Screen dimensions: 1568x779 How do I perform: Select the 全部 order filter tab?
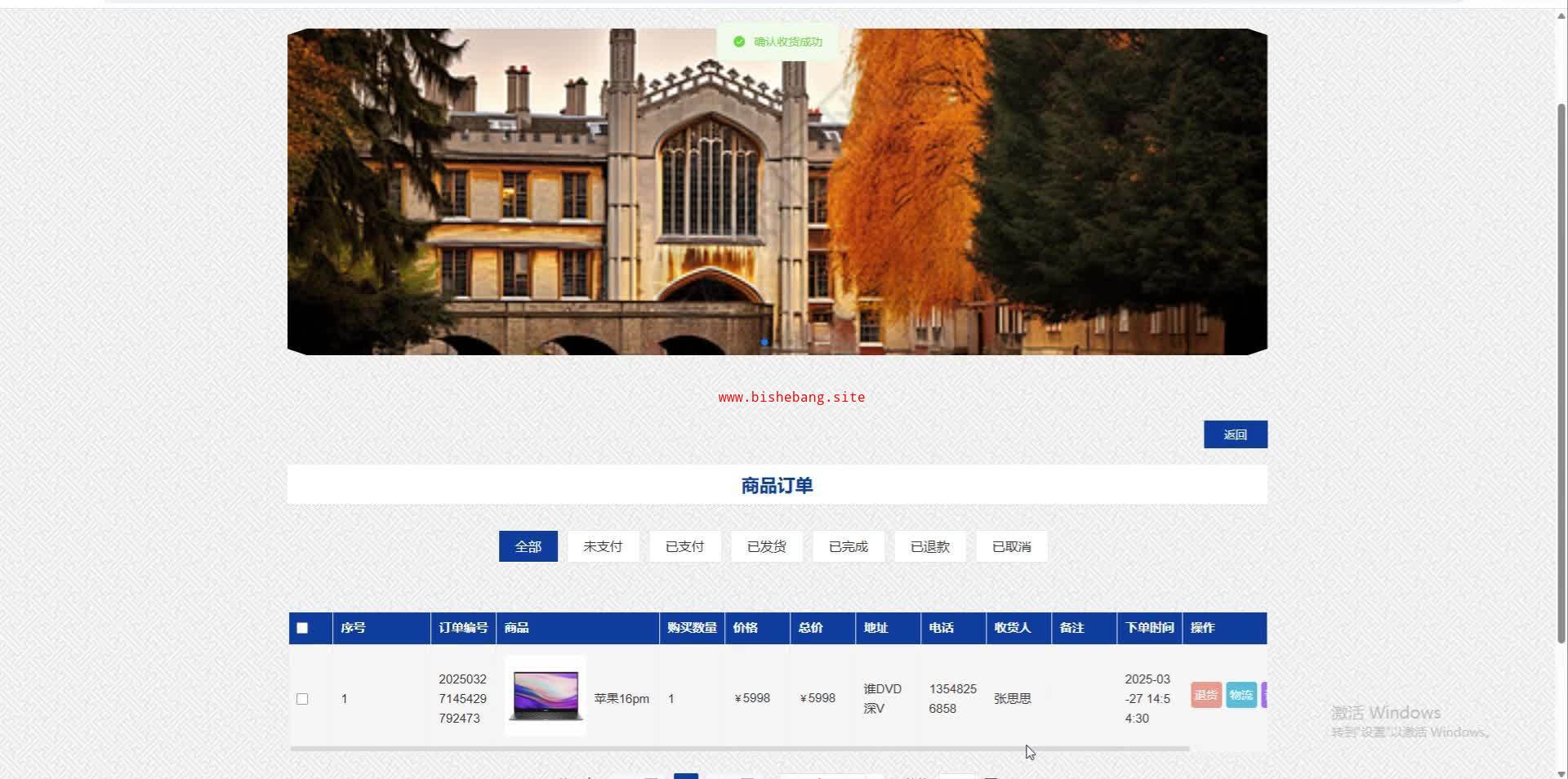(528, 546)
